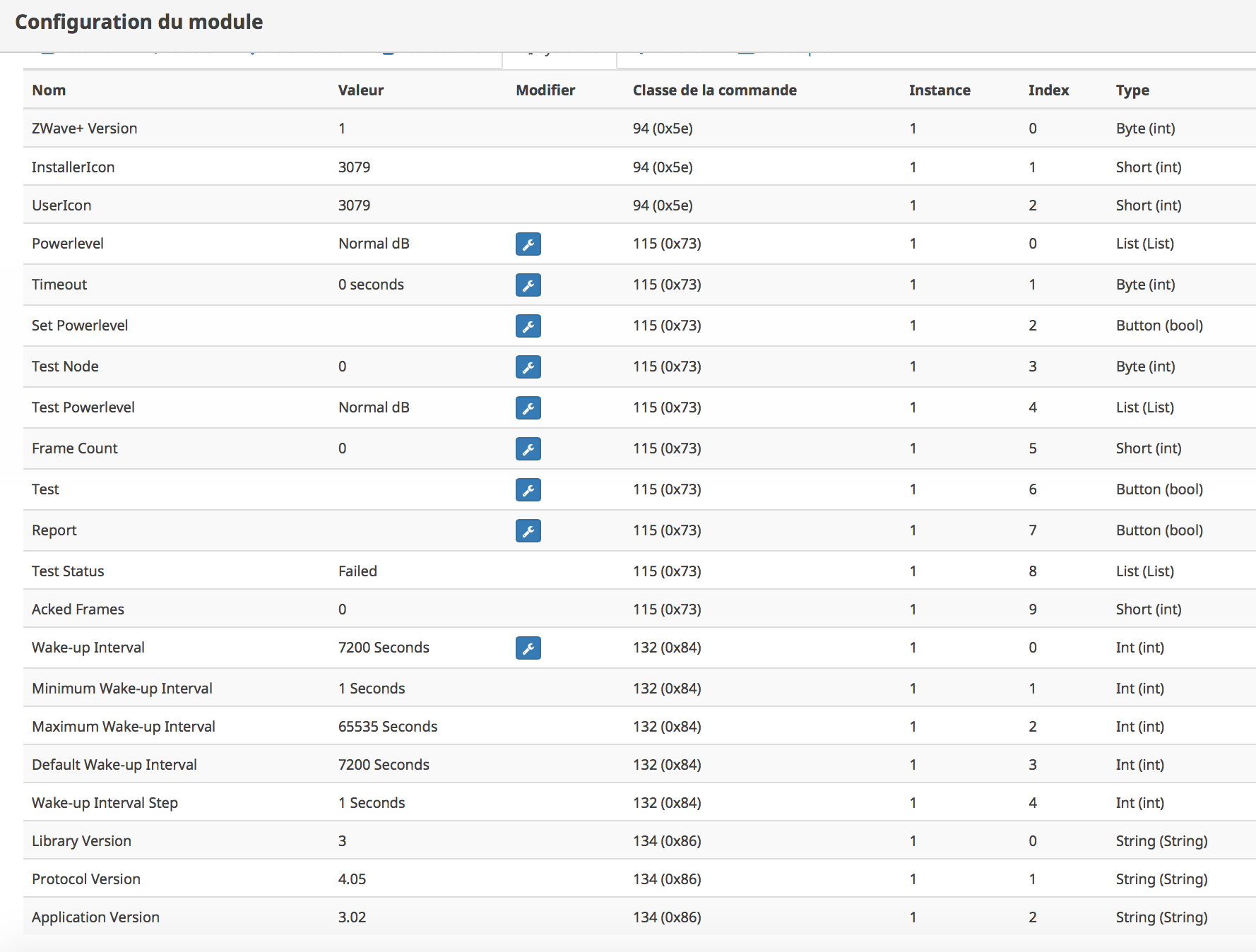Click the Report row wrench icon
Image resolution: width=1256 pixels, height=952 pixels.
tap(528, 531)
